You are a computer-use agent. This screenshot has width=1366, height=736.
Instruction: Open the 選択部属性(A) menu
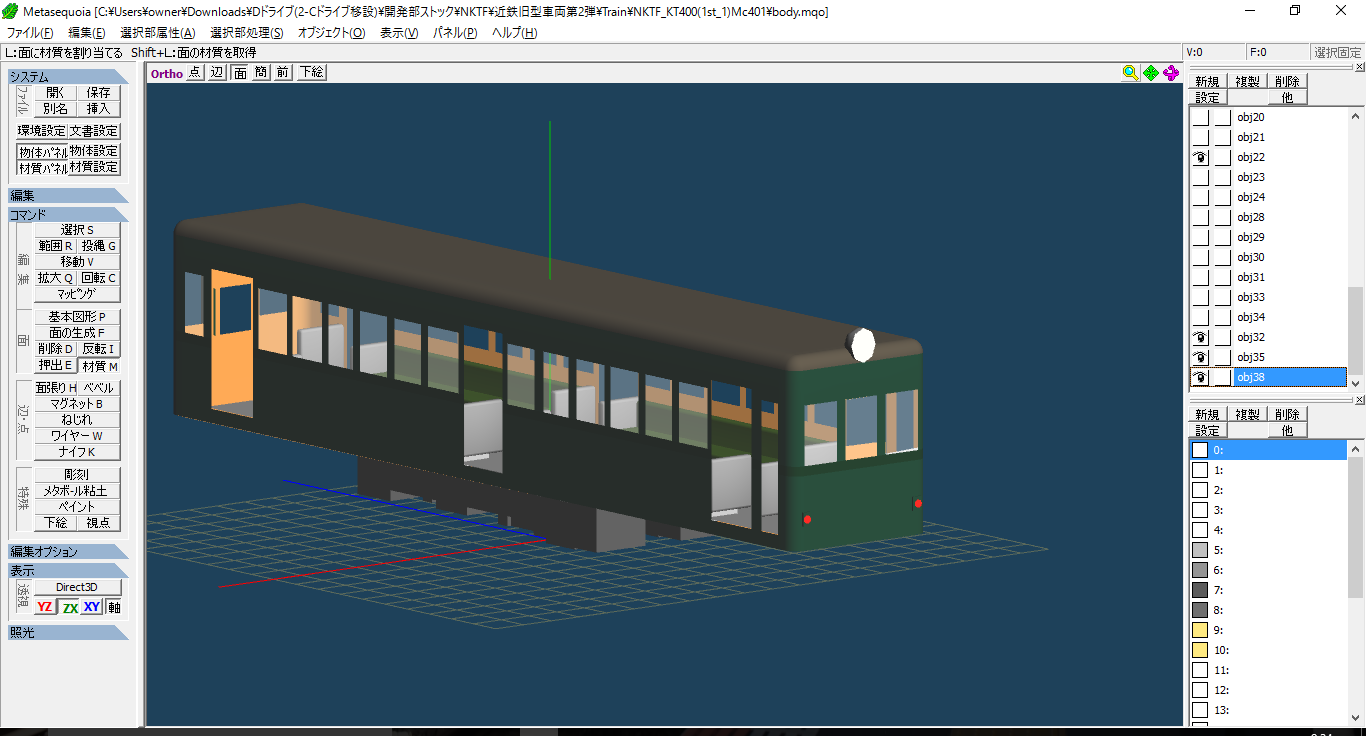tap(158, 33)
